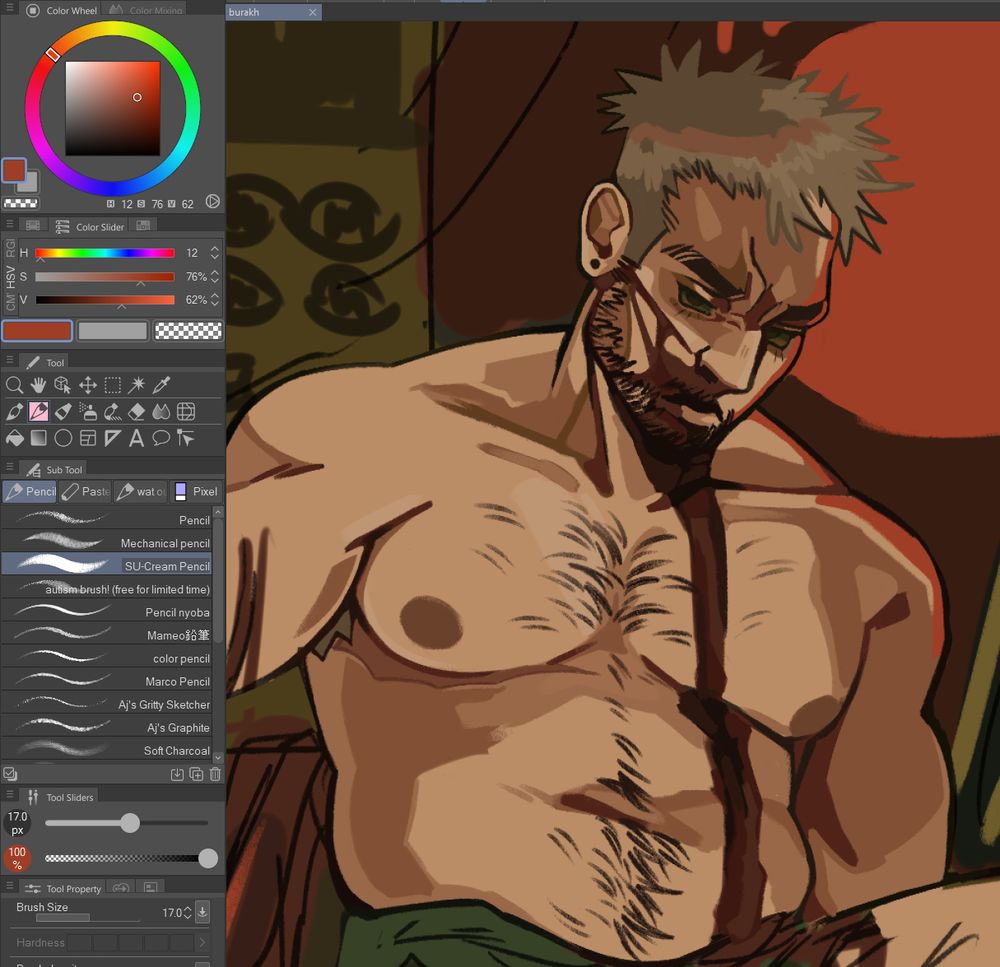Select the transparent checkered color bar
Image resolution: width=1000 pixels, height=967 pixels.
point(188,330)
